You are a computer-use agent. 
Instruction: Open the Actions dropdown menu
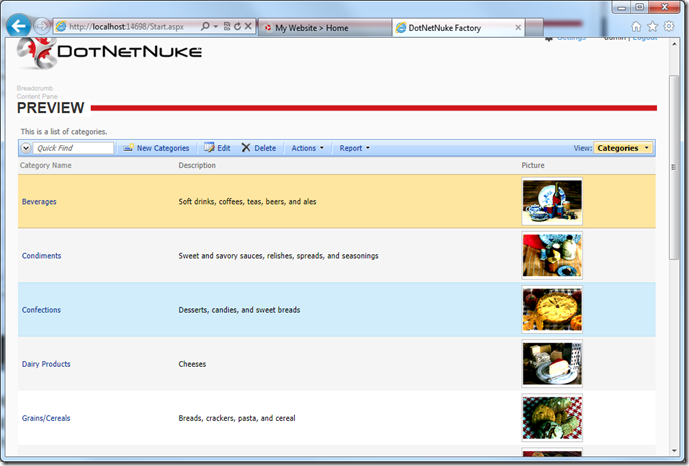(x=308, y=148)
